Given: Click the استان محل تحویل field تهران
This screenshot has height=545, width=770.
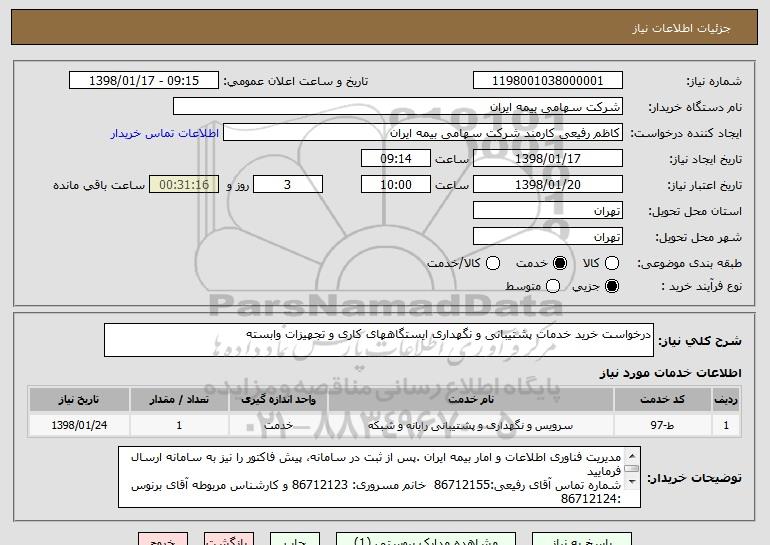Looking at the screenshot, I should coord(548,211).
